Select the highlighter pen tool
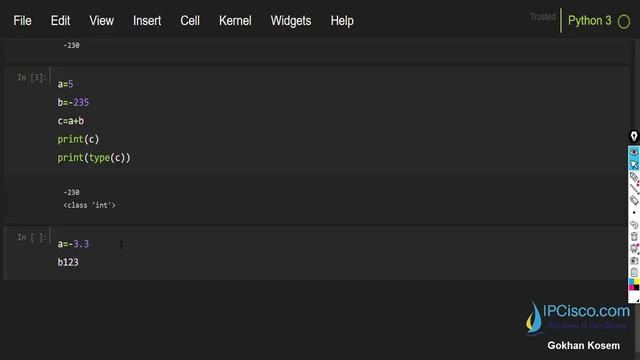 pyautogui.click(x=634, y=177)
